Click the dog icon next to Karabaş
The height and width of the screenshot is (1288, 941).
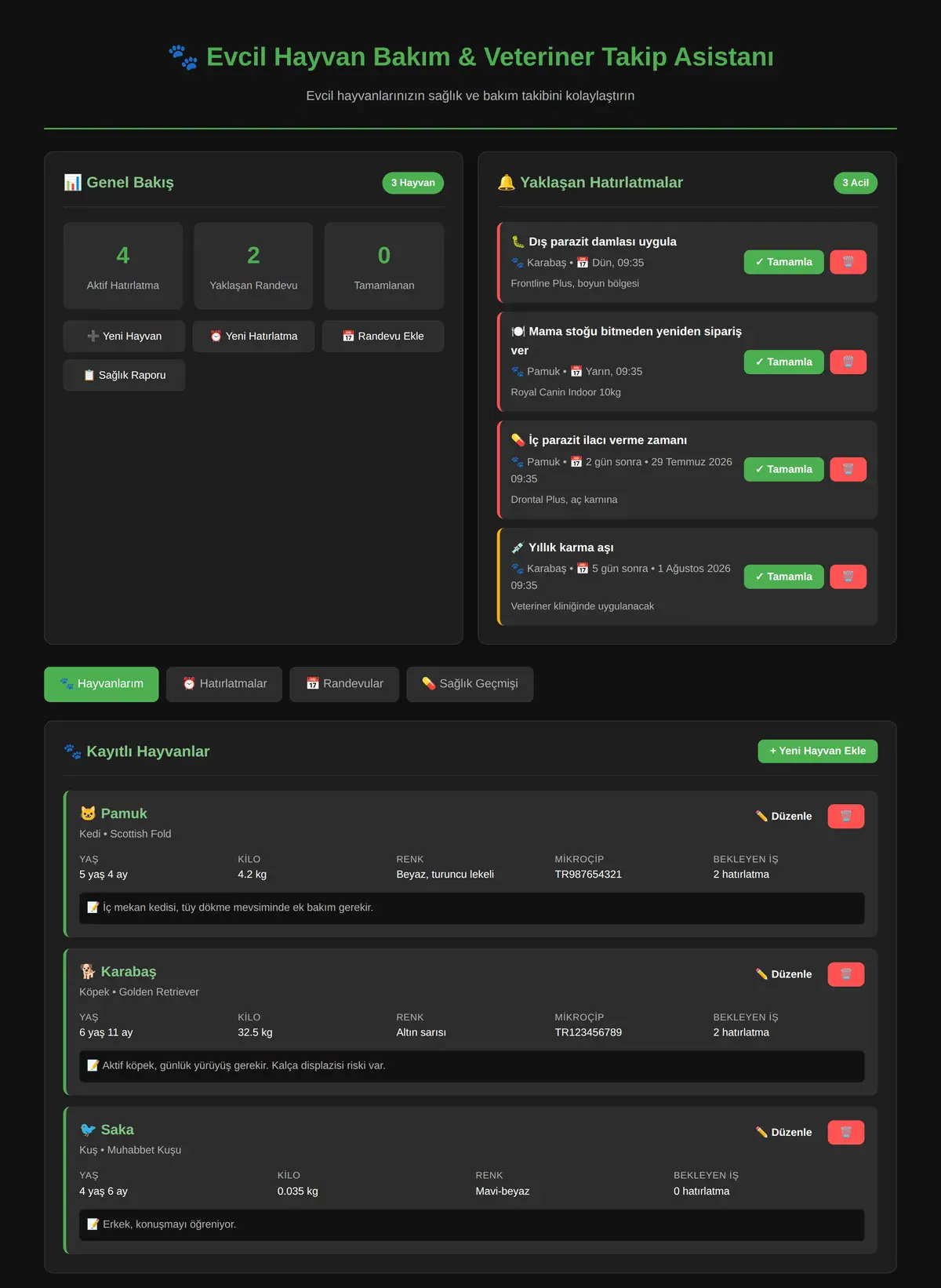coord(88,972)
